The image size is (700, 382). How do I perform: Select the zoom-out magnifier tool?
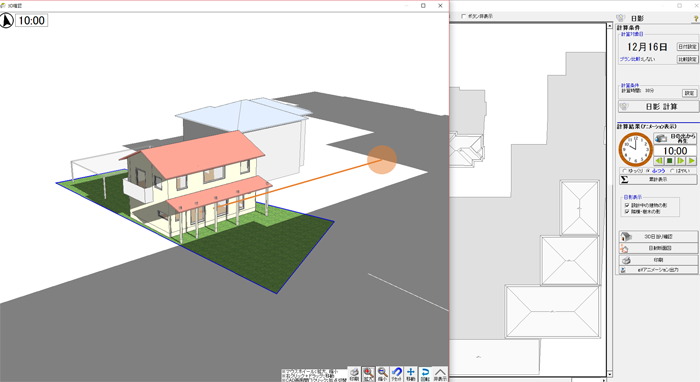click(x=383, y=374)
